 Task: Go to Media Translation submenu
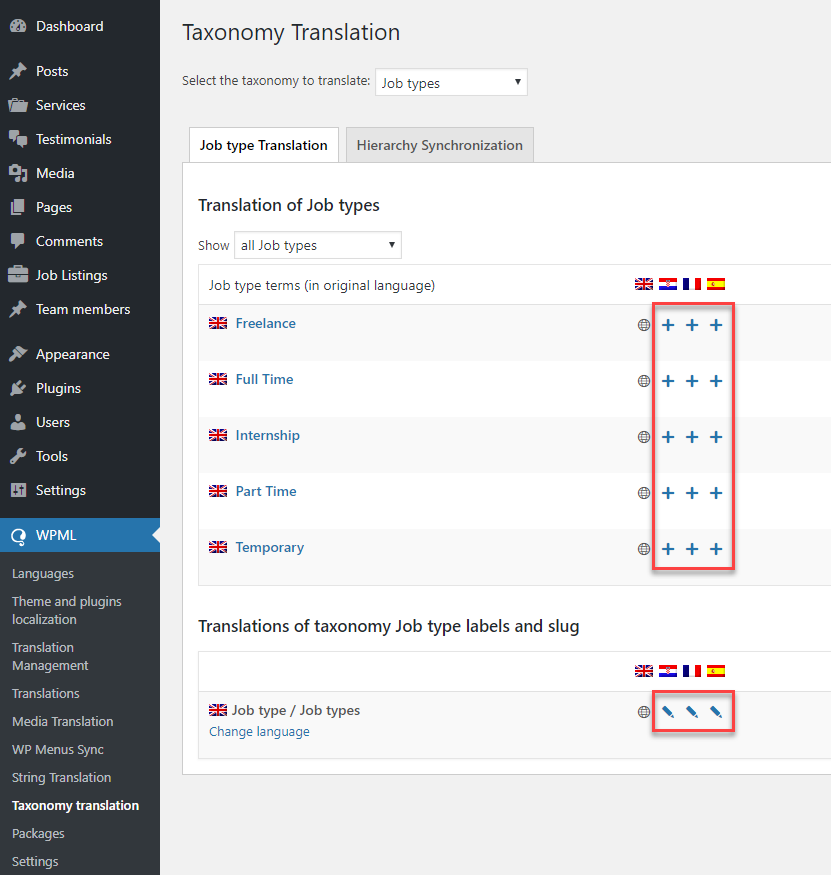[x=63, y=722]
